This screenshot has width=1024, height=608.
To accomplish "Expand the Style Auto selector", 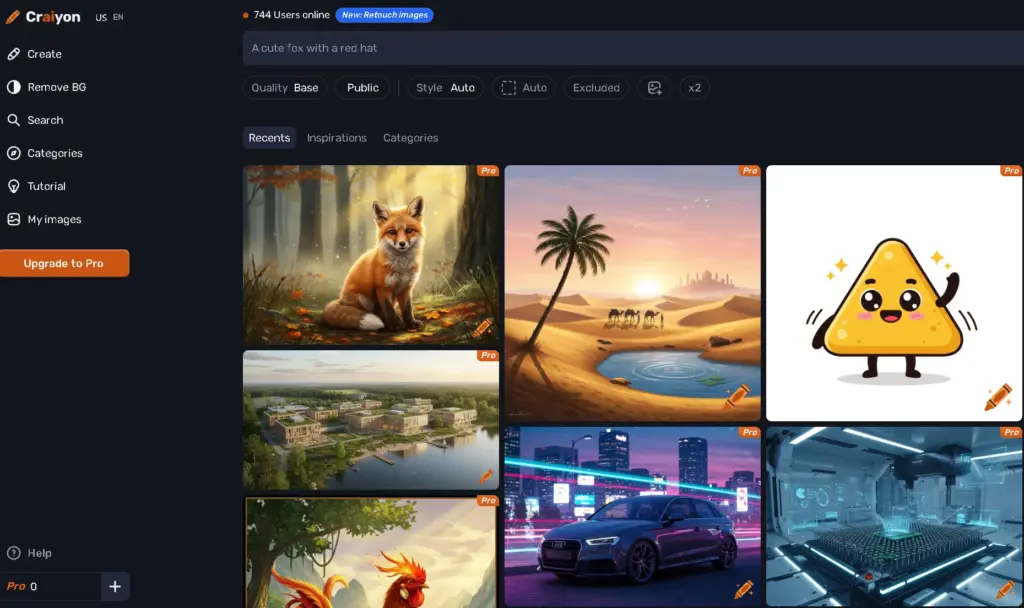I will (x=445, y=88).
